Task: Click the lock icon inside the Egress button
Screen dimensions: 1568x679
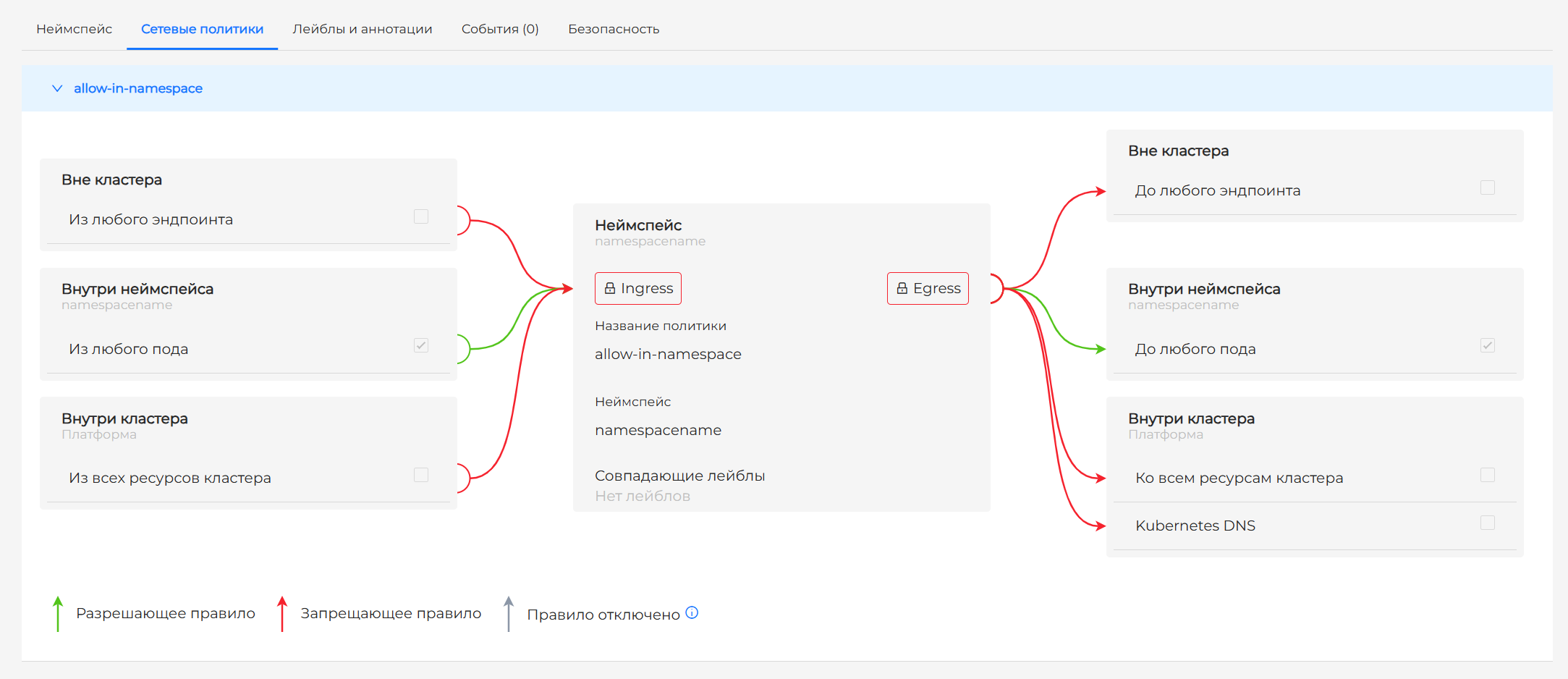Action: coord(902,288)
